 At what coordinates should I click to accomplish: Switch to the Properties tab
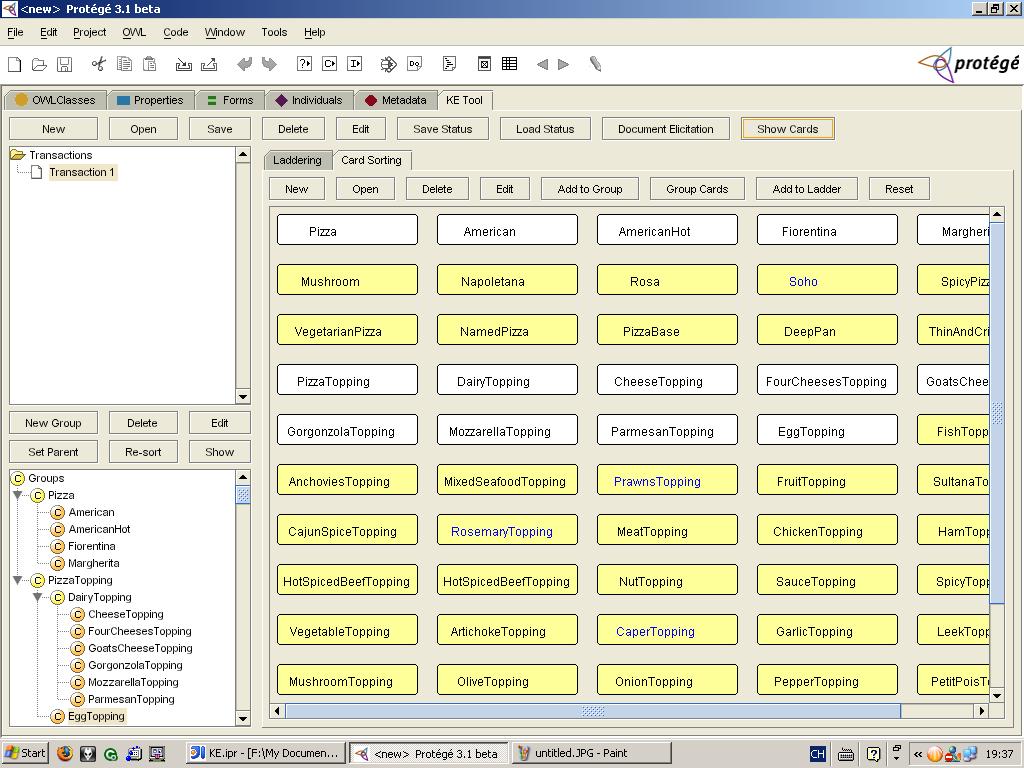pos(151,100)
